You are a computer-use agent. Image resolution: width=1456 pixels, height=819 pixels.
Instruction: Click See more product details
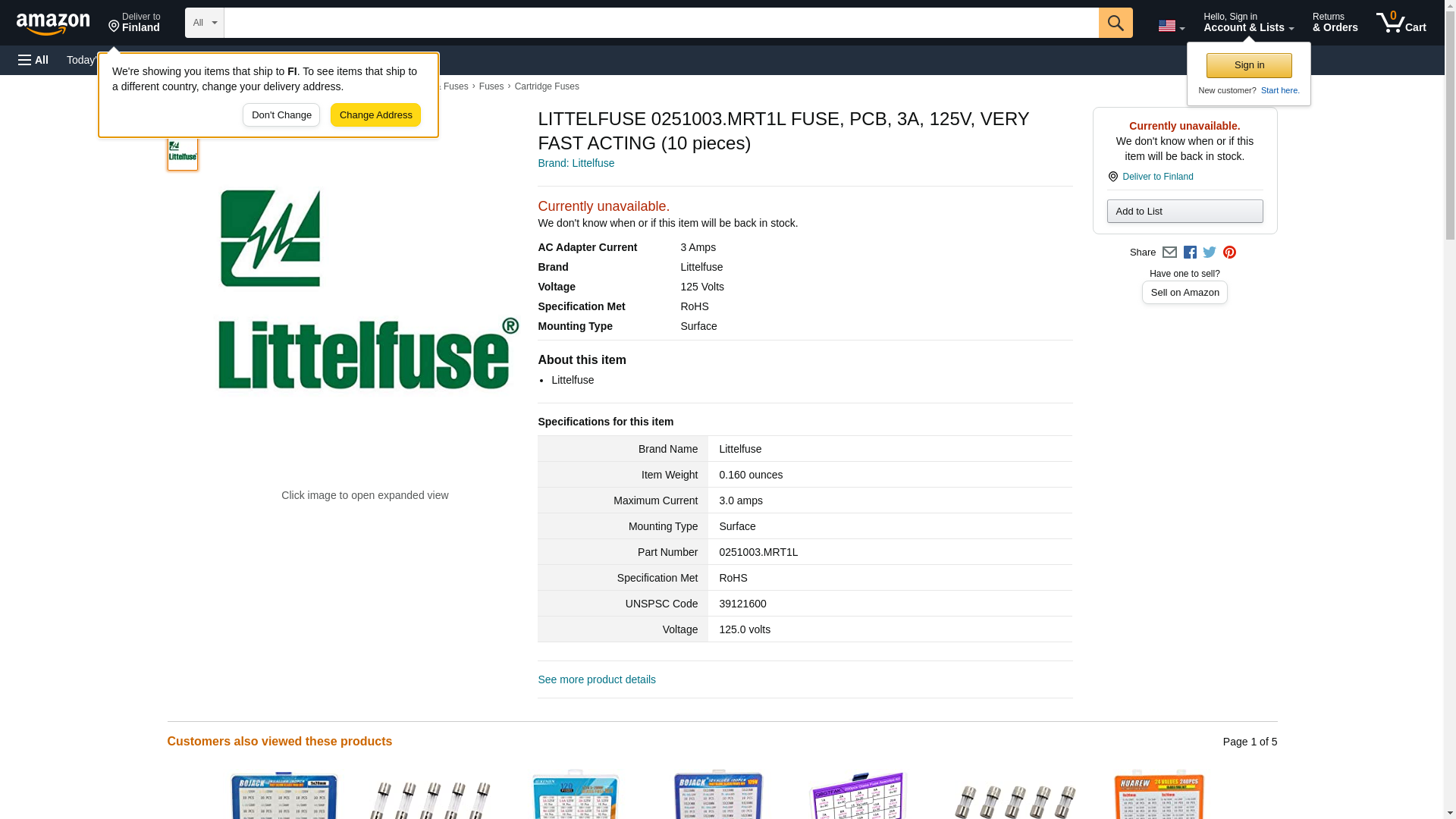(x=596, y=679)
